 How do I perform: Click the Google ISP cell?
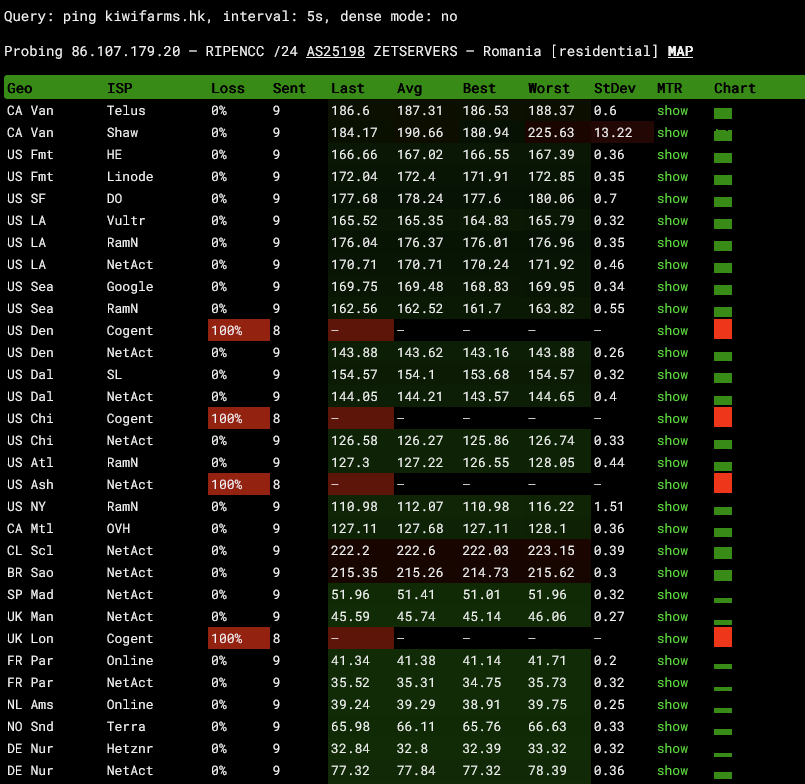(130, 286)
